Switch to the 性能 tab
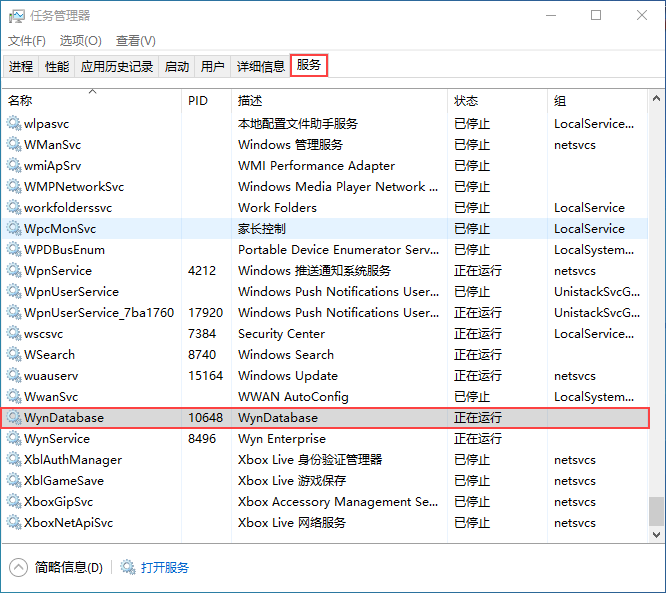The height and width of the screenshot is (593, 666). pos(57,66)
